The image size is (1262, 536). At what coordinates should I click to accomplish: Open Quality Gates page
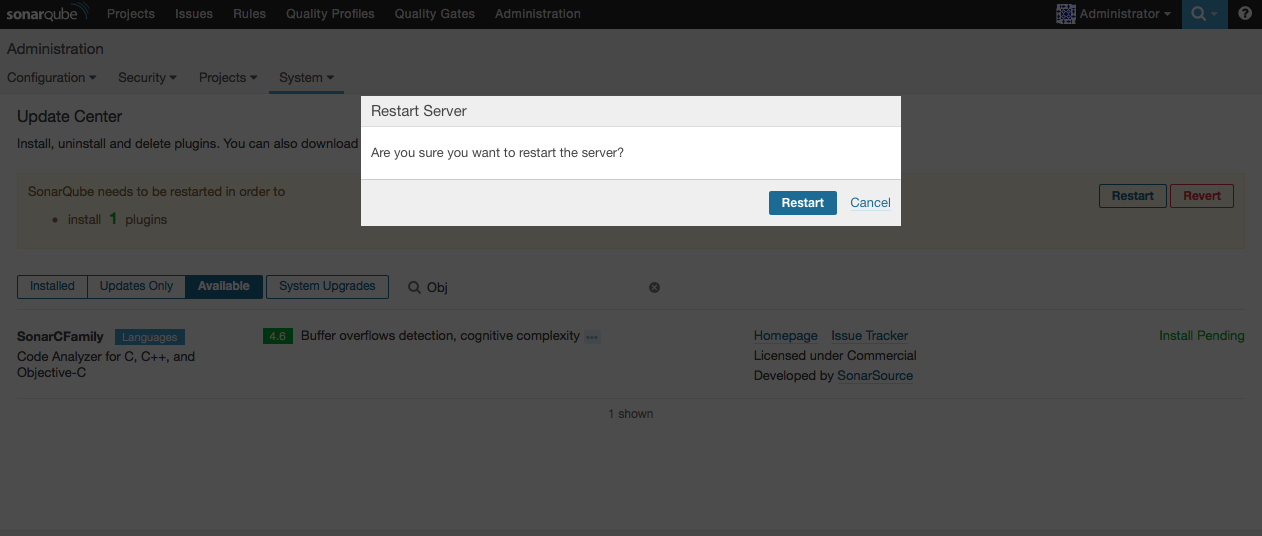coord(435,14)
